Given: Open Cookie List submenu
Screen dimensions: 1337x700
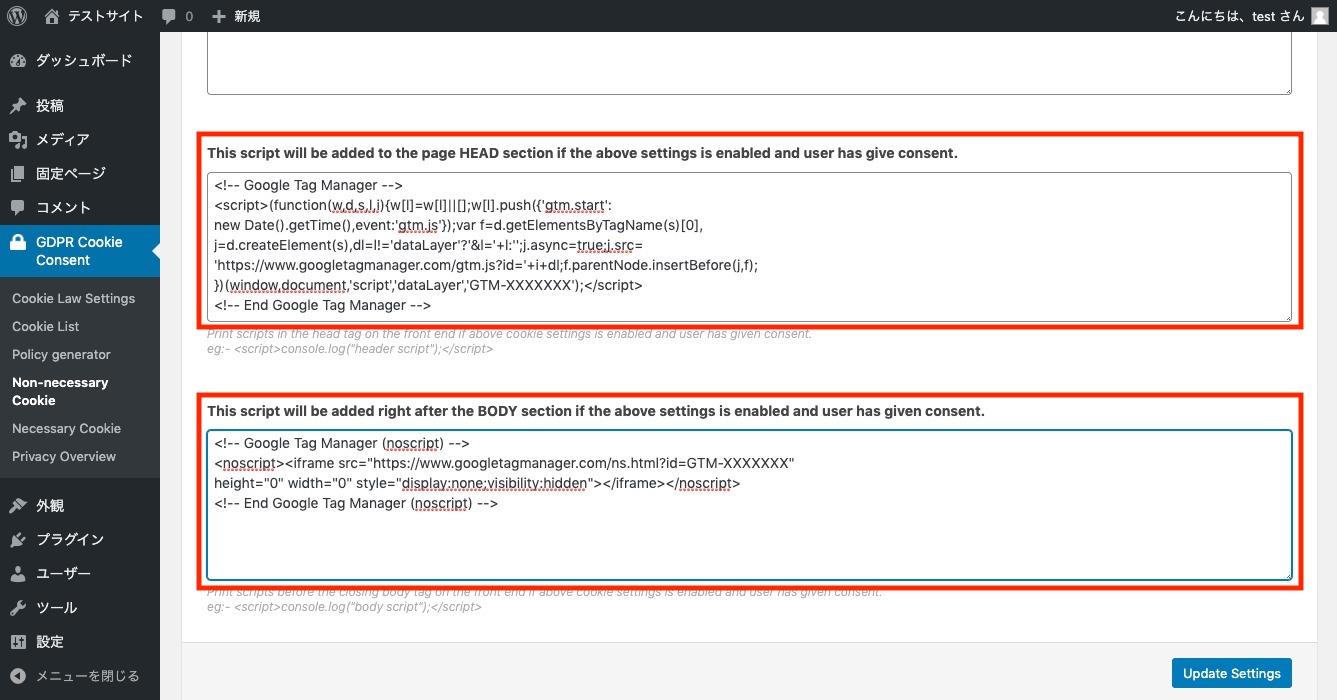Looking at the screenshot, I should pos(46,326).
